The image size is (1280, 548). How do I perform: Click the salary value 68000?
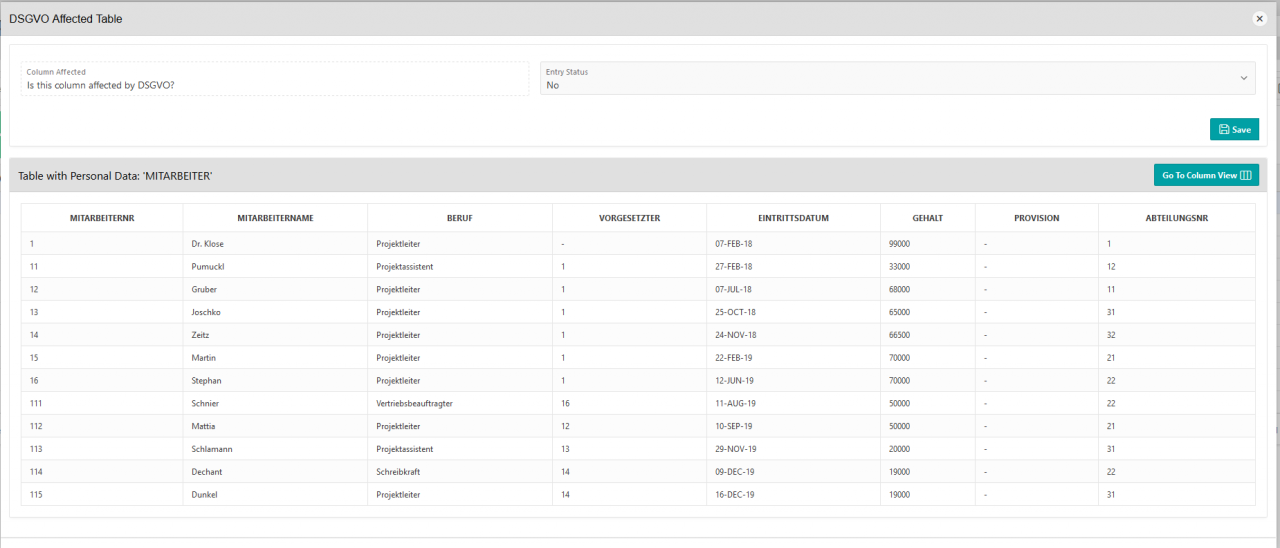(899, 290)
